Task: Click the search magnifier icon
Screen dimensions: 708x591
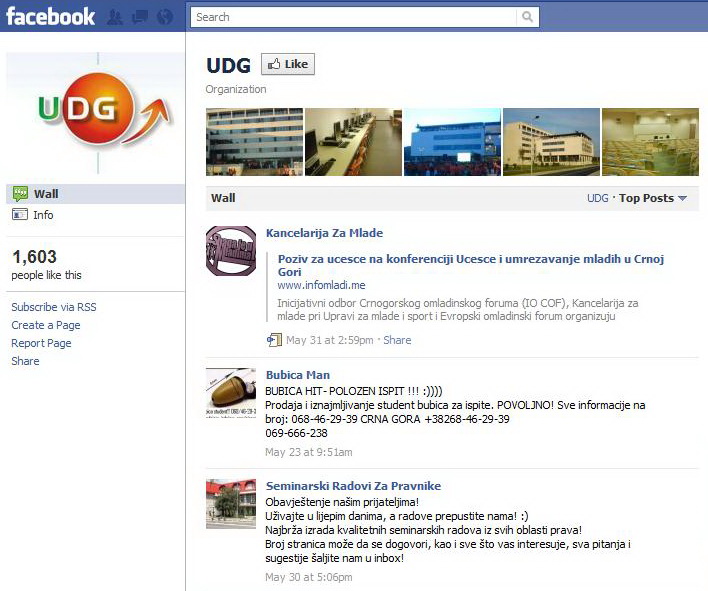Action: [x=527, y=17]
